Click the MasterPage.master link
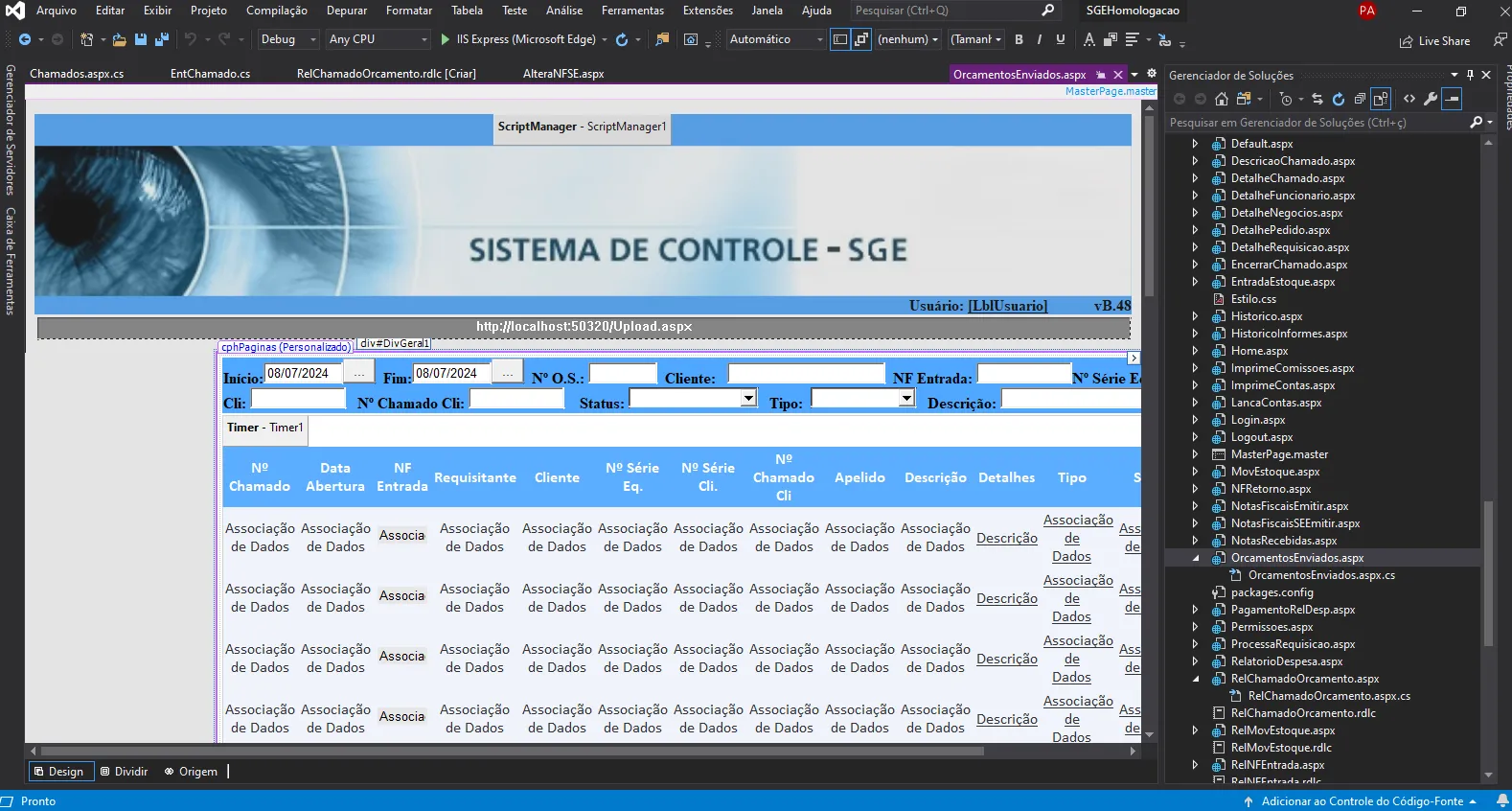 tap(1111, 91)
